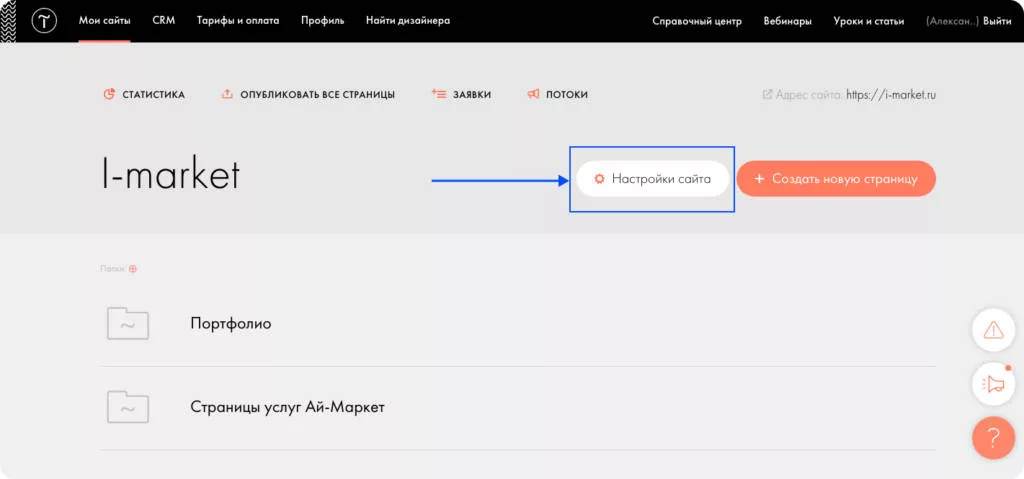1024x479 pixels.
Task: Open Уроки и статьи
Action: coord(869,21)
